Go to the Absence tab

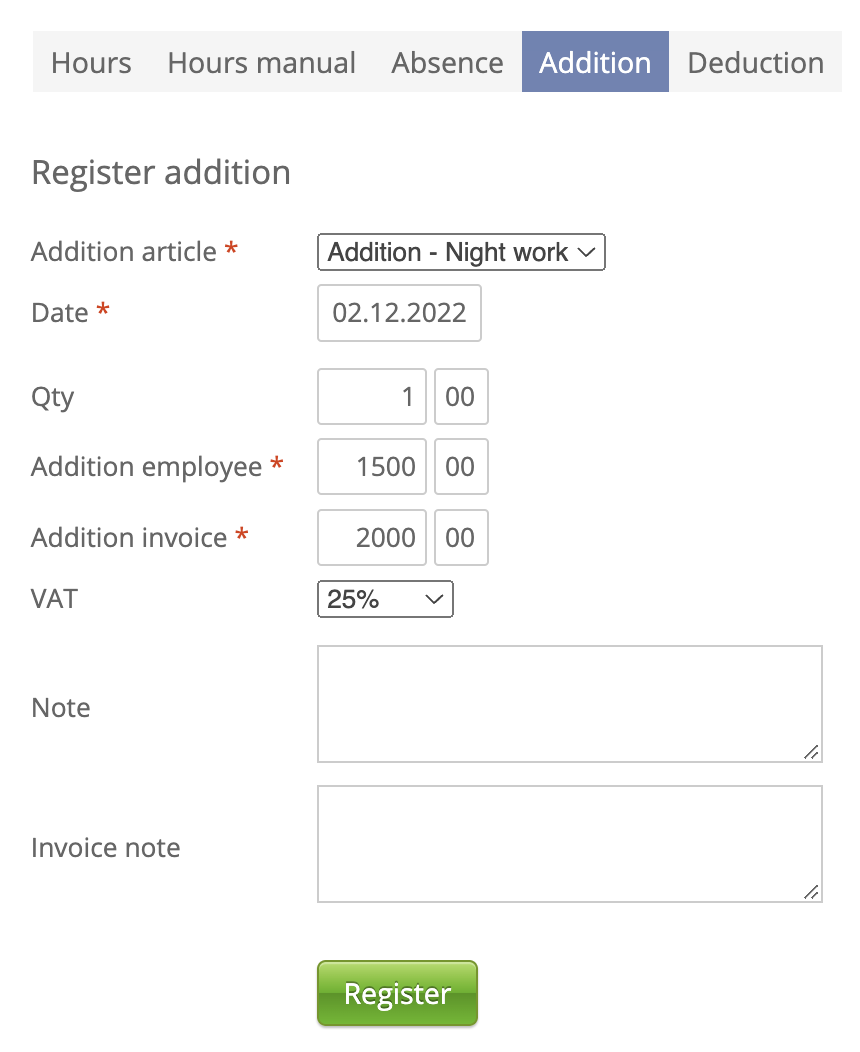[x=447, y=63]
